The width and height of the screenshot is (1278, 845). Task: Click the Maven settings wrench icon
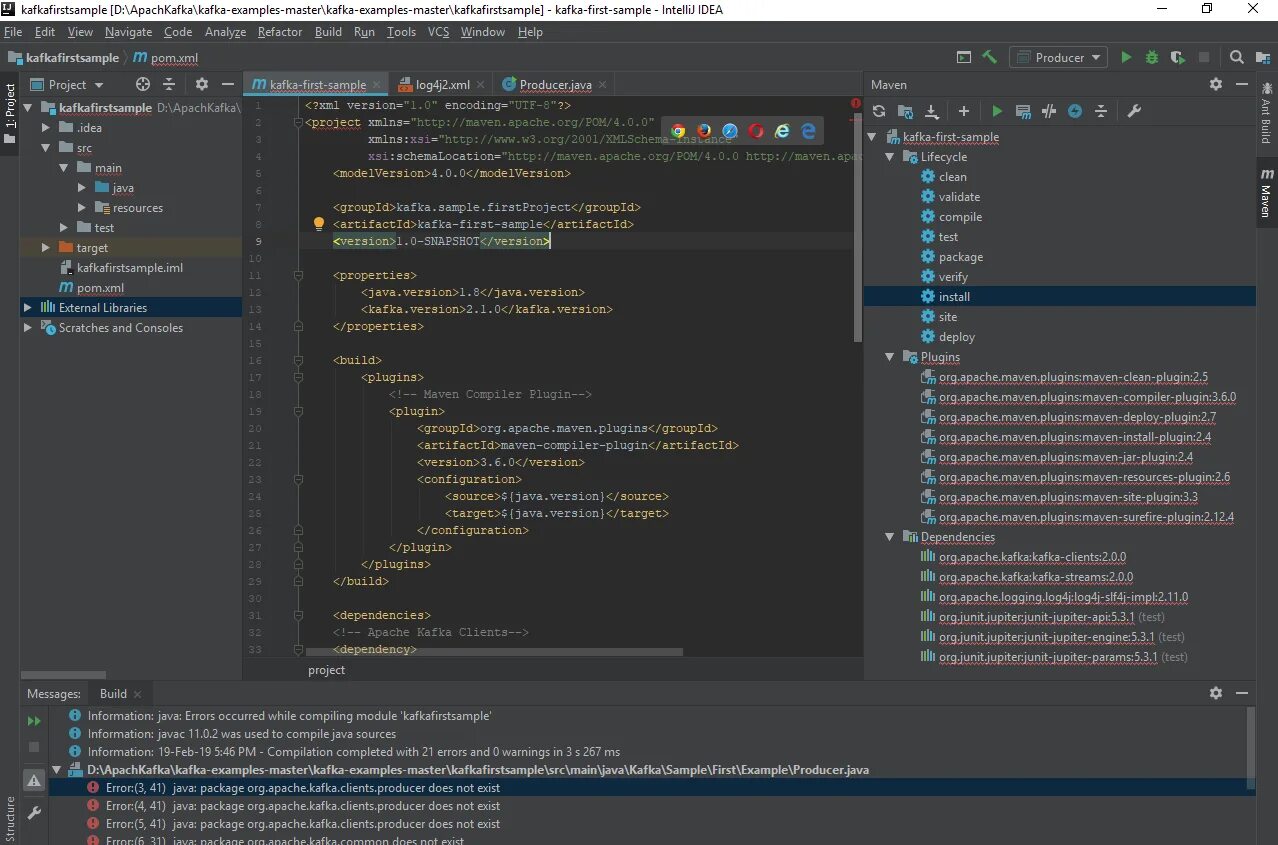tap(1134, 112)
